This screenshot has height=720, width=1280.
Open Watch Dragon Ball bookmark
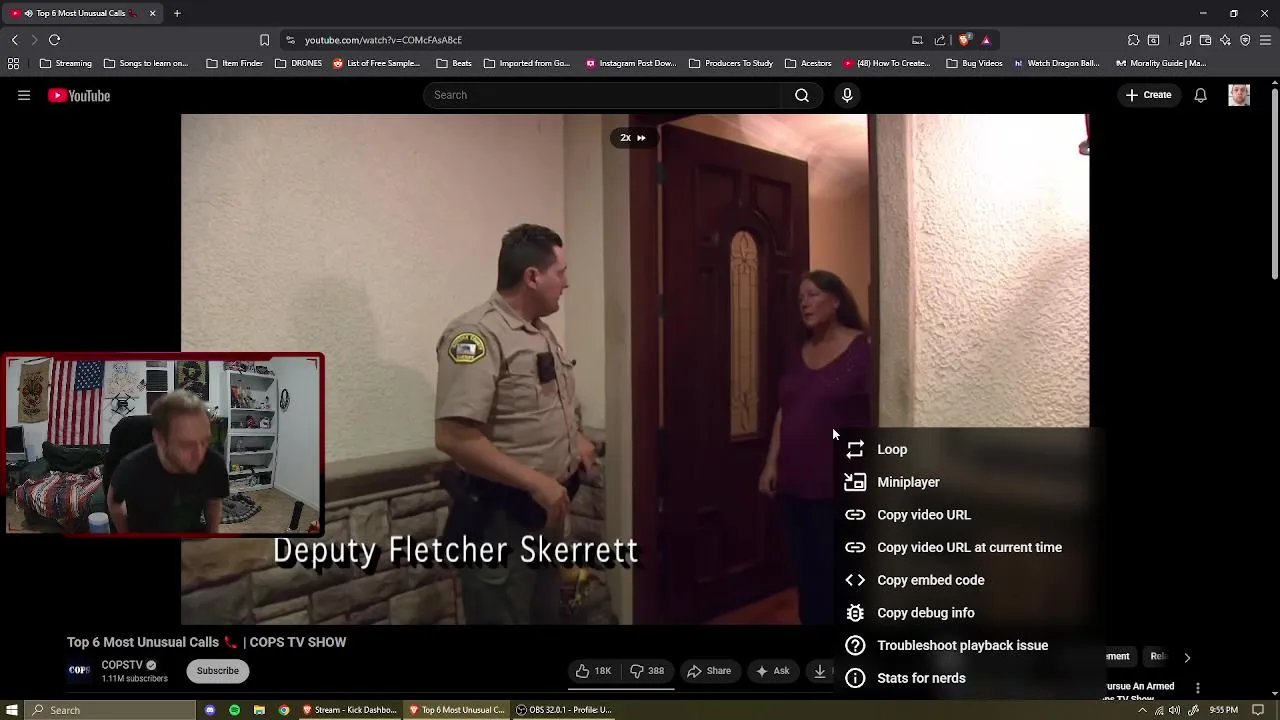[x=1057, y=63]
